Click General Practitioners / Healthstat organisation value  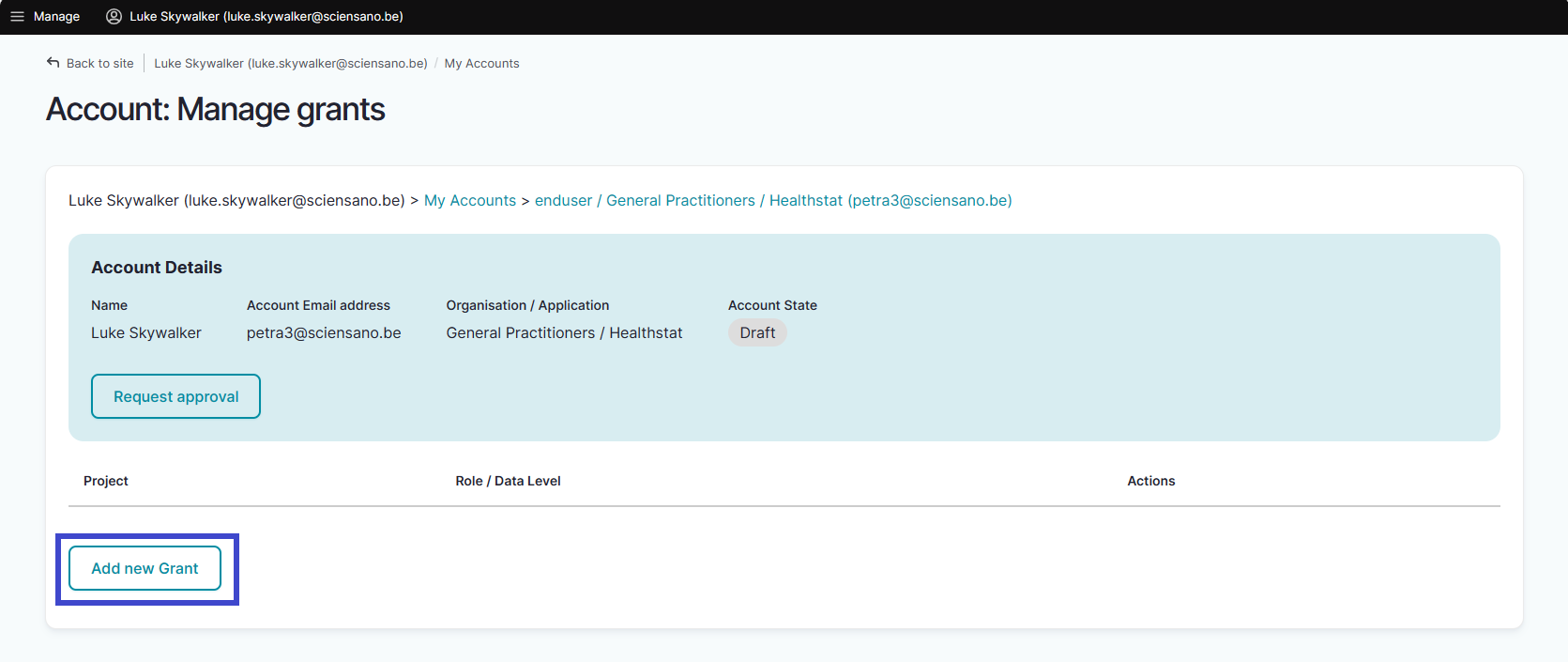(x=564, y=333)
